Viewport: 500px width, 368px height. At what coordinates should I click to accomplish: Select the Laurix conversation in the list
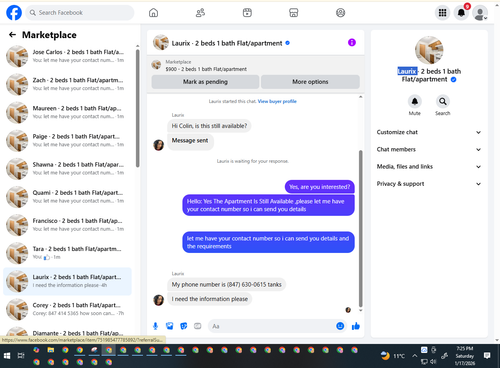(68, 281)
